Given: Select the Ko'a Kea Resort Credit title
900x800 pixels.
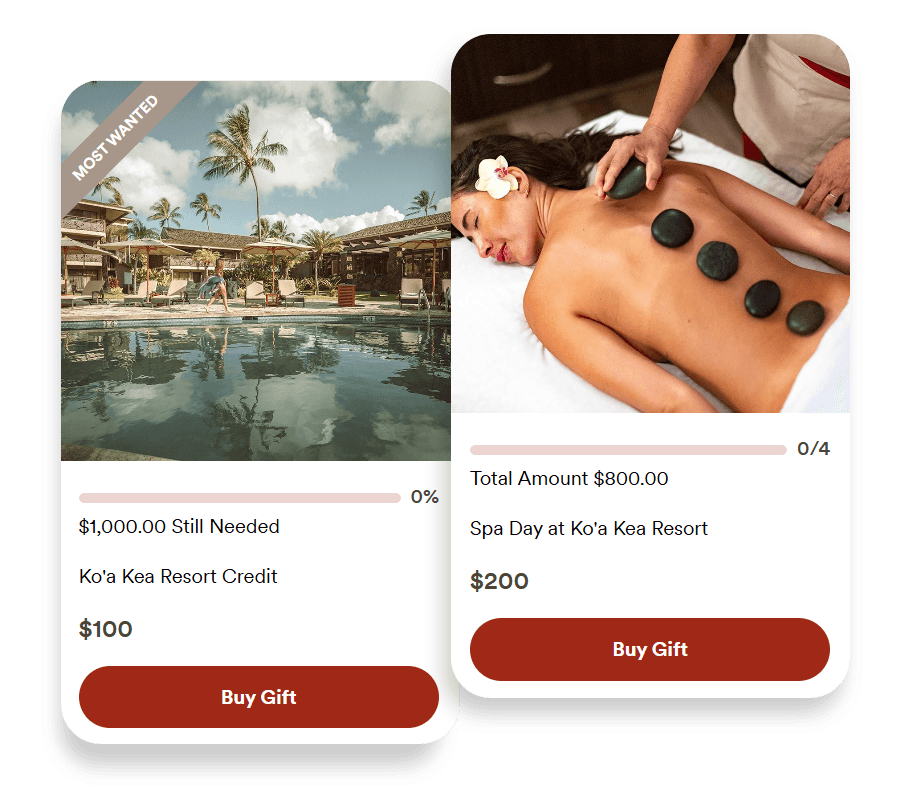Looking at the screenshot, I should tap(178, 576).
